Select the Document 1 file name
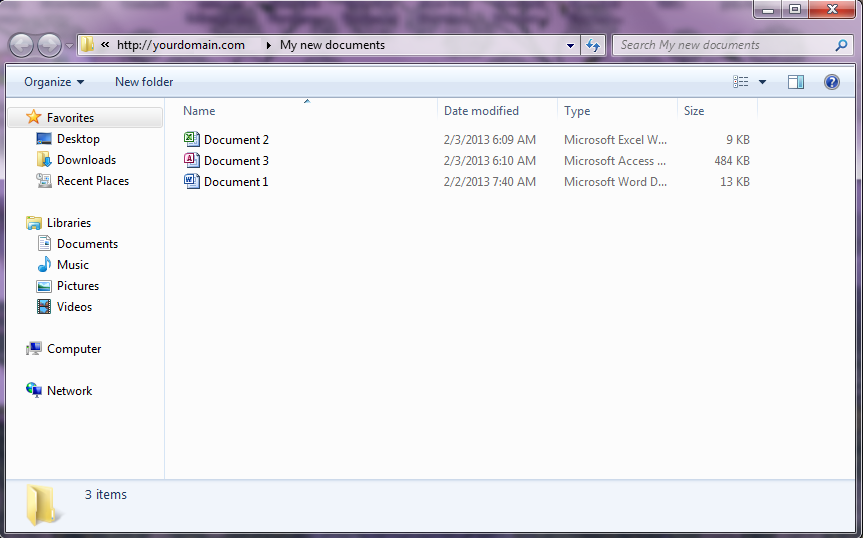This screenshot has height=538, width=863. 236,182
